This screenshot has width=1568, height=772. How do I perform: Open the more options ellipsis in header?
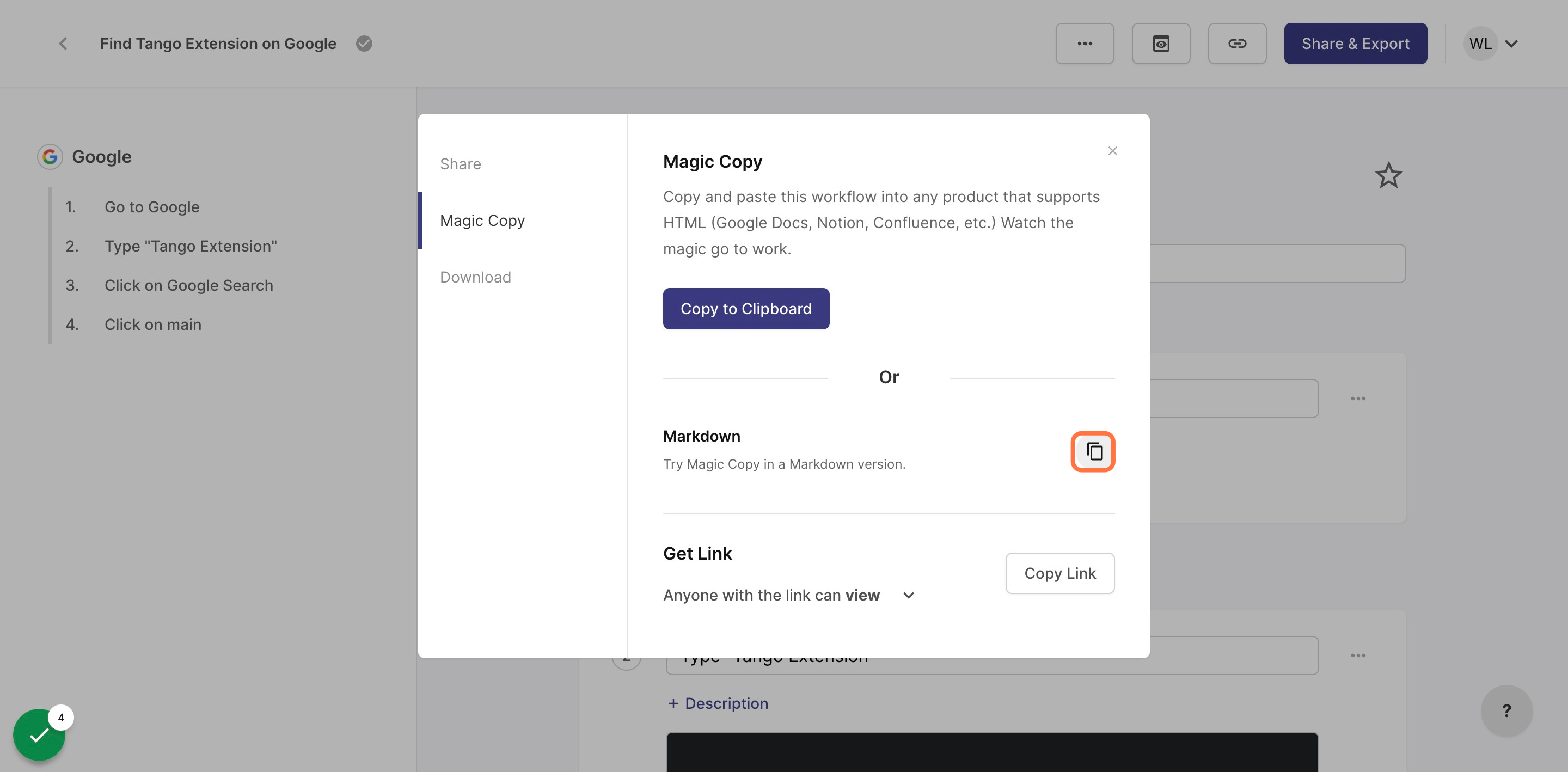[x=1084, y=43]
